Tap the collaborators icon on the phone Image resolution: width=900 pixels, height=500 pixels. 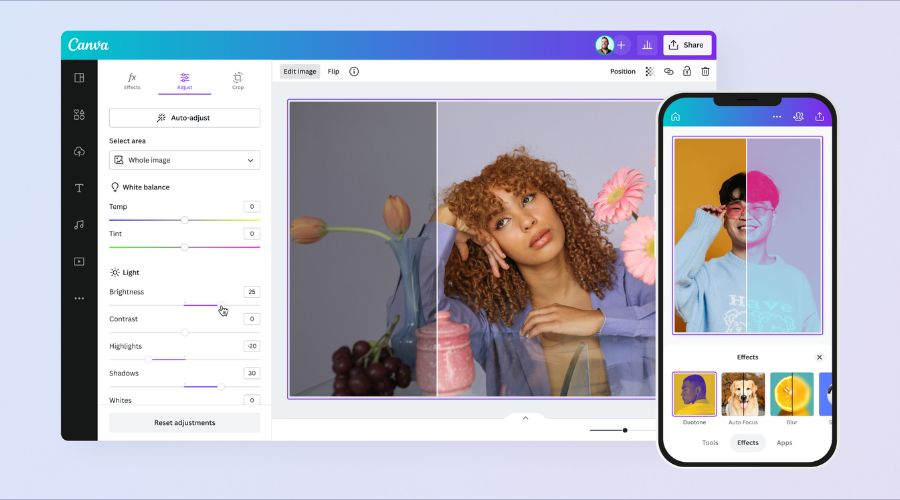(798, 117)
